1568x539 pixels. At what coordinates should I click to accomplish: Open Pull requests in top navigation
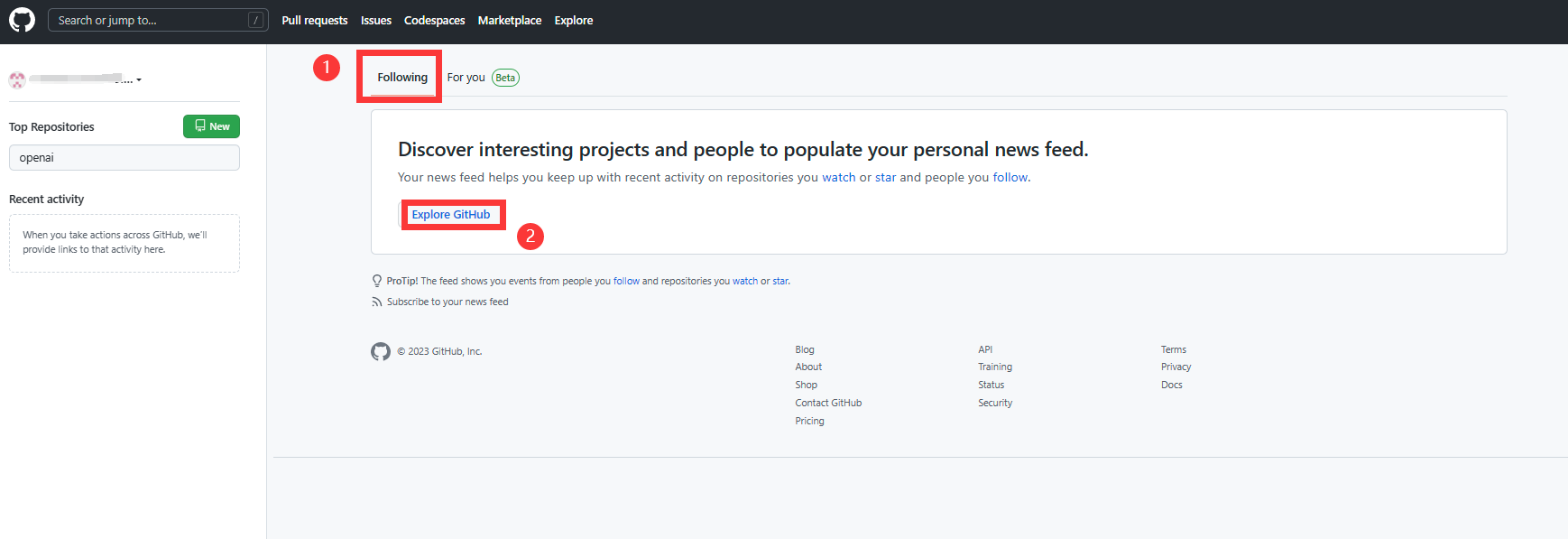click(x=315, y=20)
